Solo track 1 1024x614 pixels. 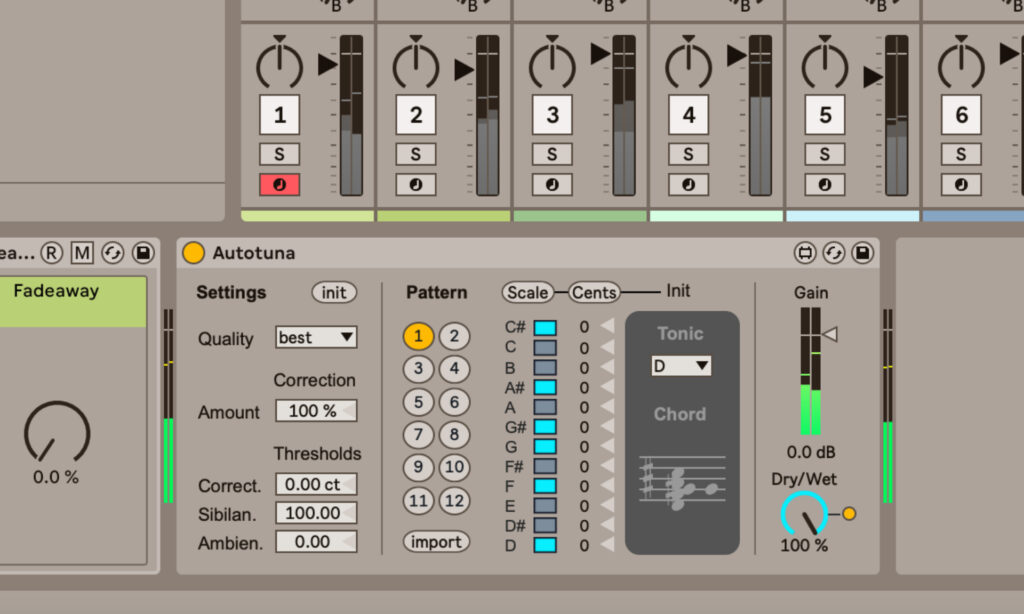point(280,154)
